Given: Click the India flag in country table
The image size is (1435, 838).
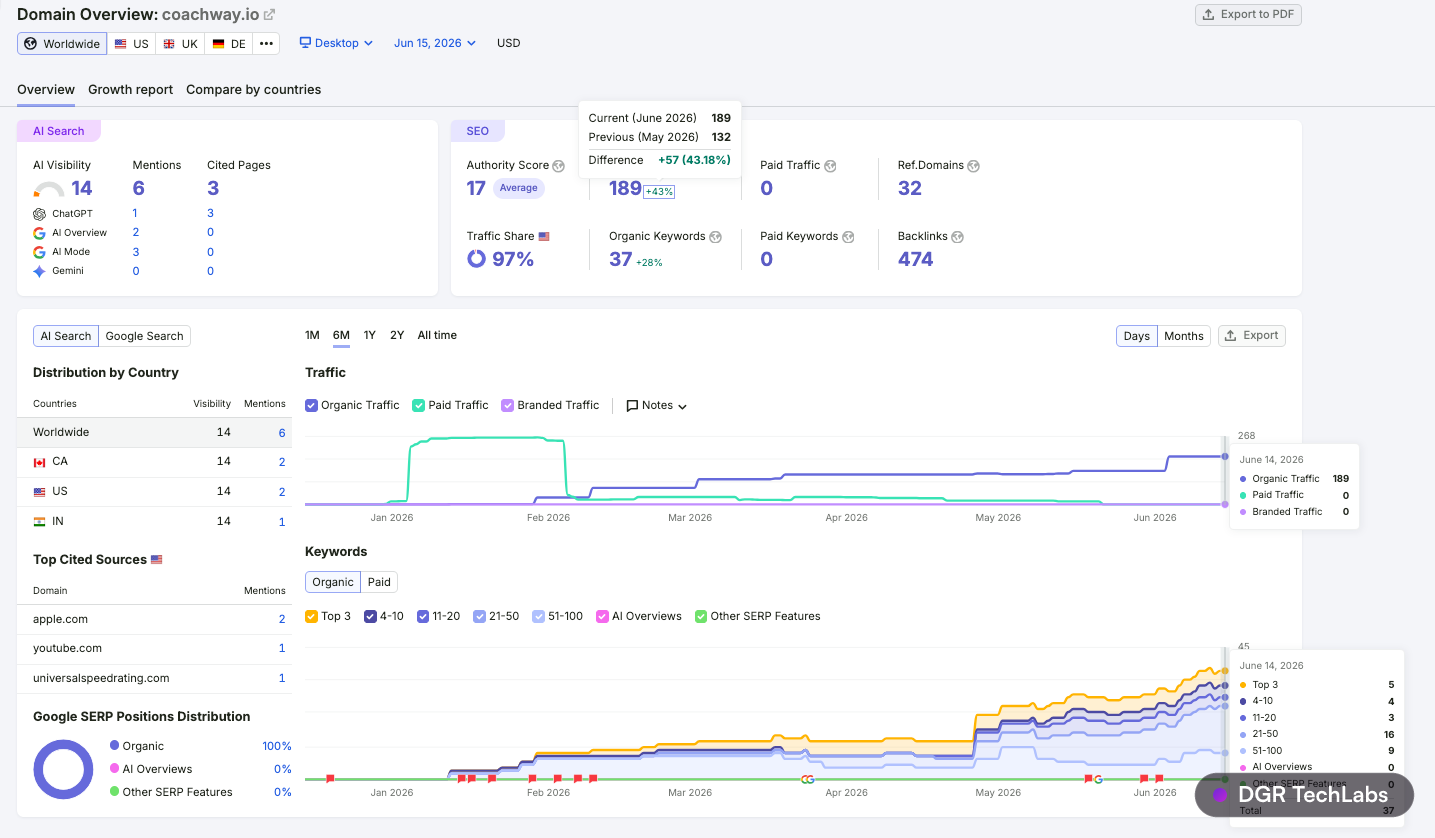Looking at the screenshot, I should click(40, 522).
